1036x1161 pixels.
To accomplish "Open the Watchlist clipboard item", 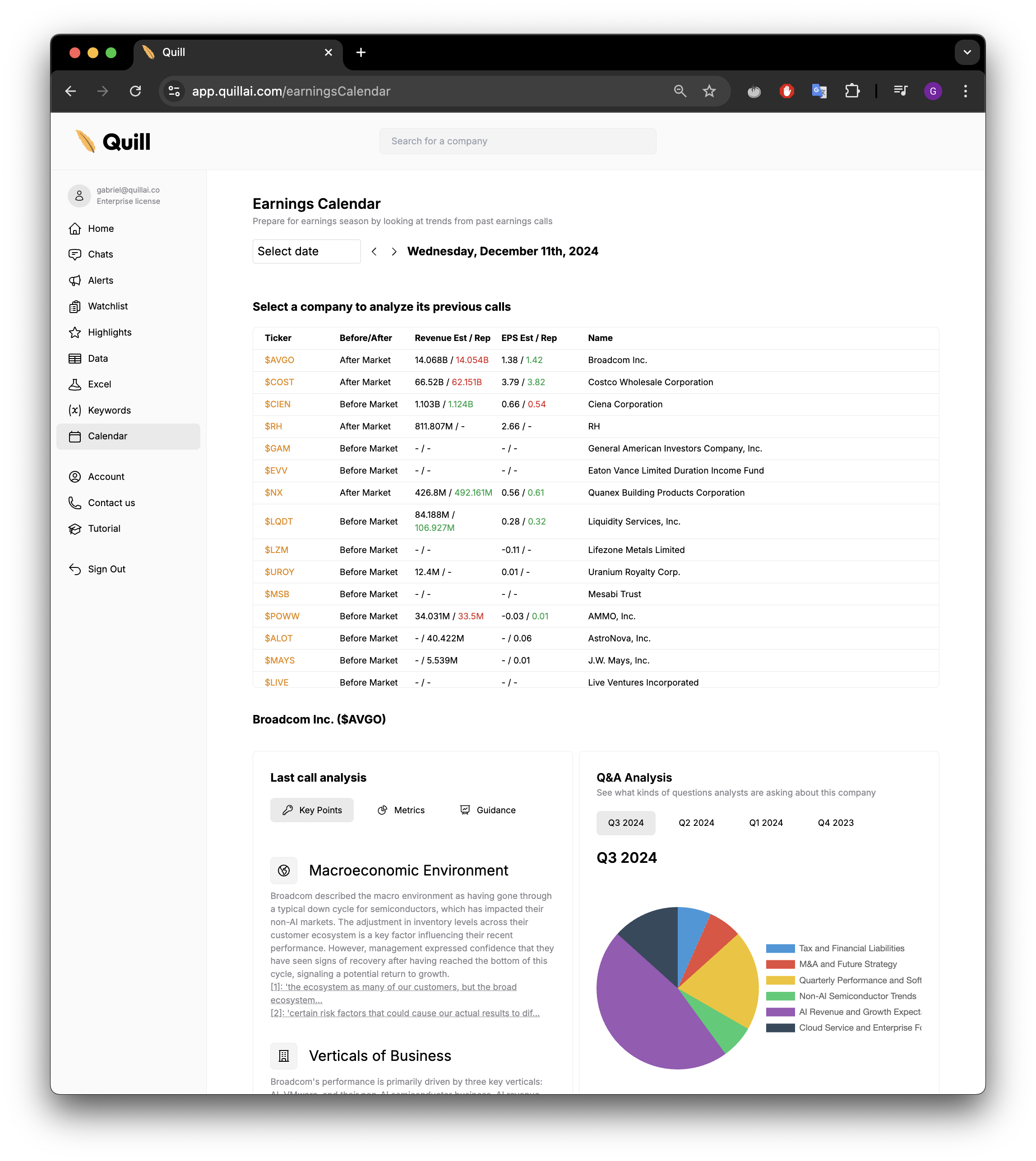I will coord(128,306).
